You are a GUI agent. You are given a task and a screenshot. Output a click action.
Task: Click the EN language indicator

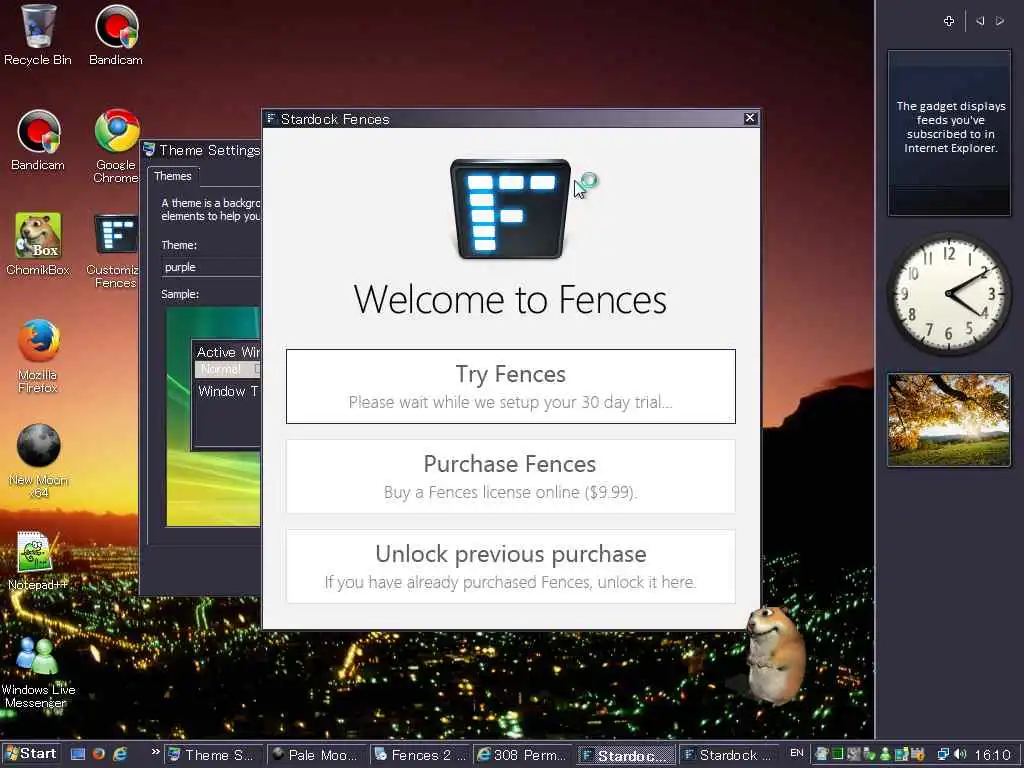[797, 753]
